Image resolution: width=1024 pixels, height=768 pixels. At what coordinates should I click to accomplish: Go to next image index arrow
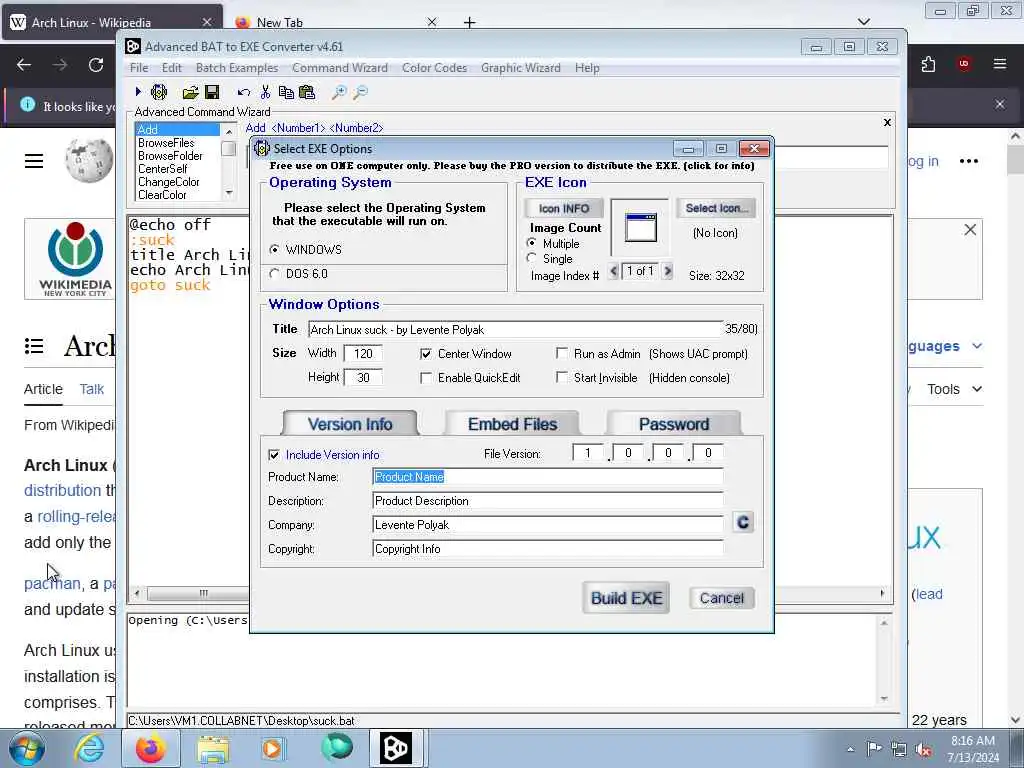pyautogui.click(x=667, y=270)
